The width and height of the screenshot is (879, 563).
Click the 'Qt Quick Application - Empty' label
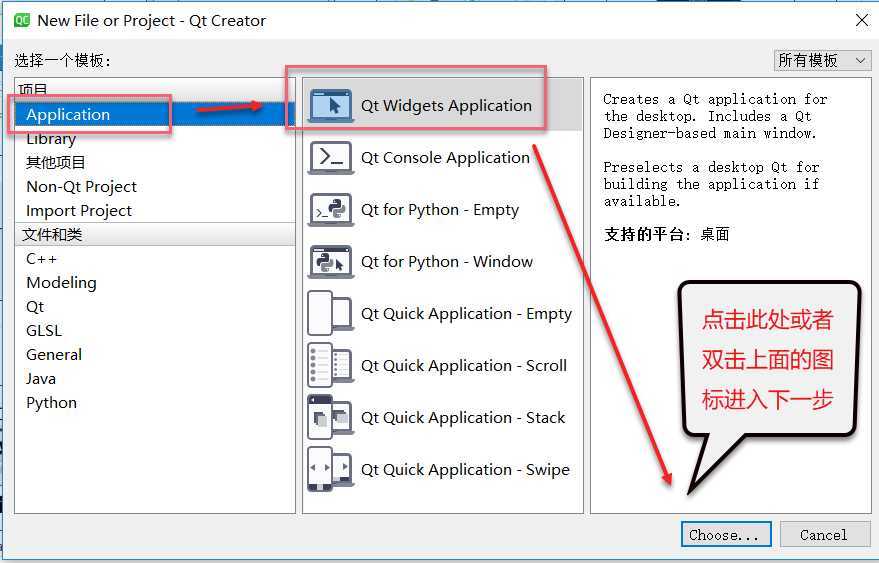coord(466,314)
